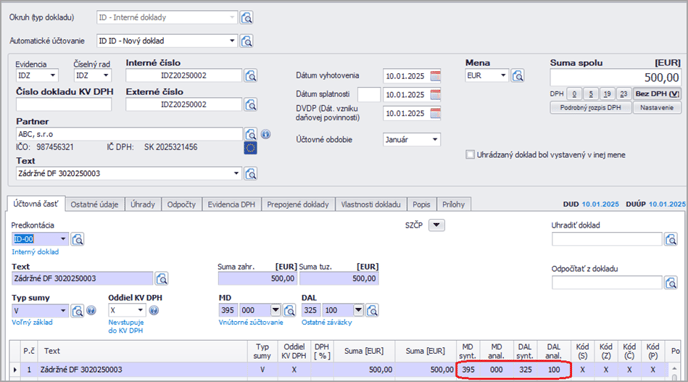Open account lookup icon for DAL 325 100
This screenshot has height=382, width=688.
[x=372, y=311]
